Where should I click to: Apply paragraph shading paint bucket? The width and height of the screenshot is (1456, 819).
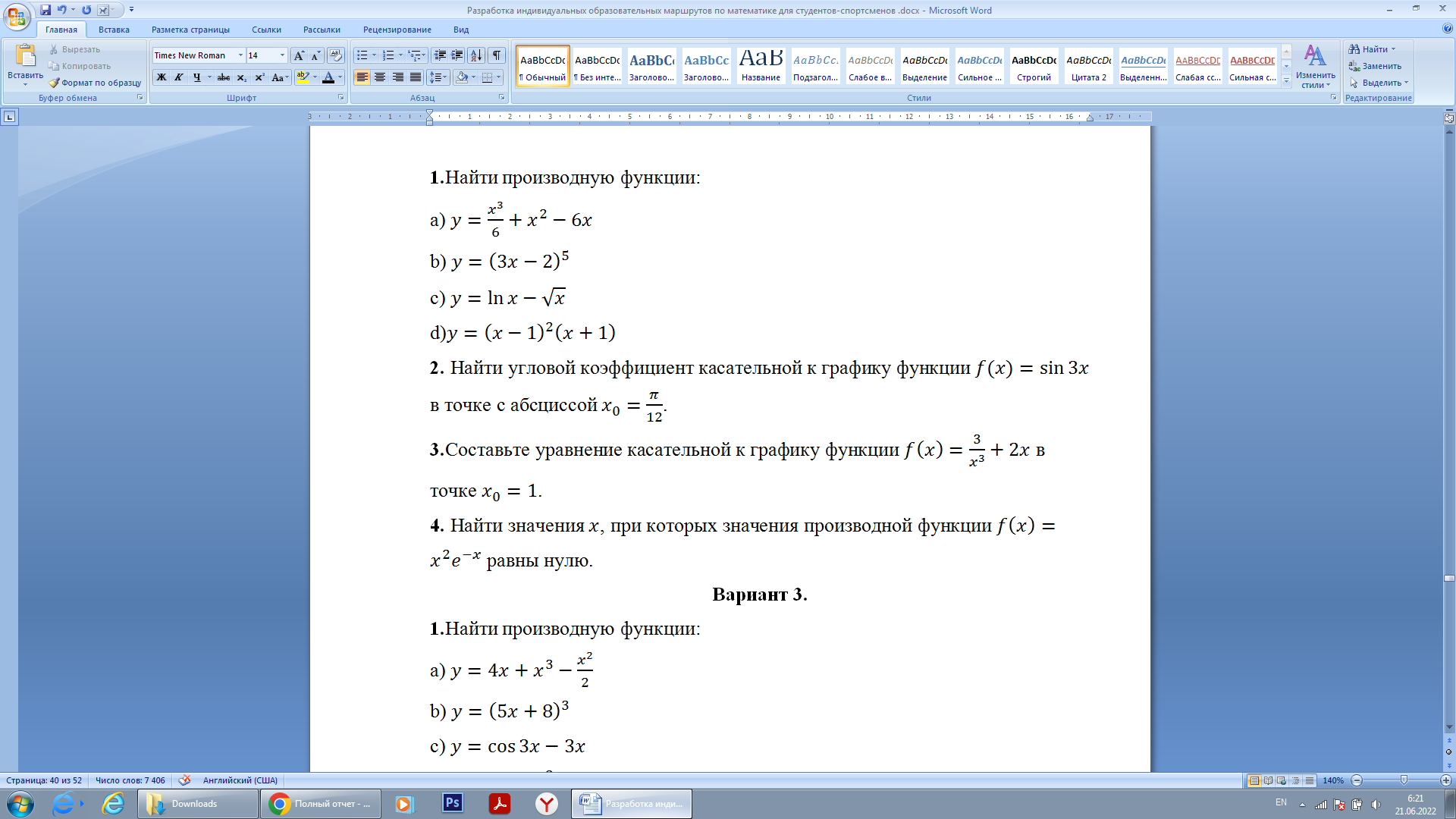tap(462, 77)
